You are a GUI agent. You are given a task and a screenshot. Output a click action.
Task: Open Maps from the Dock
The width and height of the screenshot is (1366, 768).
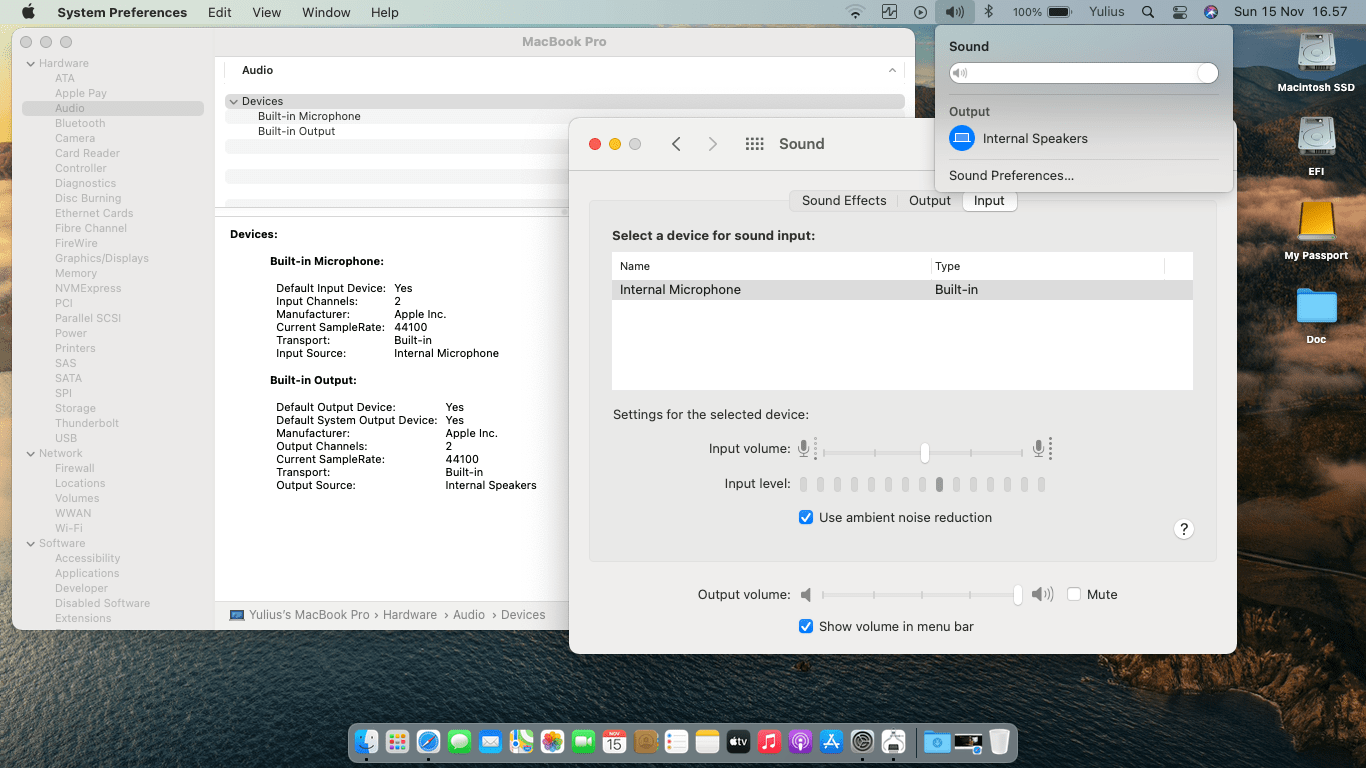[x=522, y=742]
